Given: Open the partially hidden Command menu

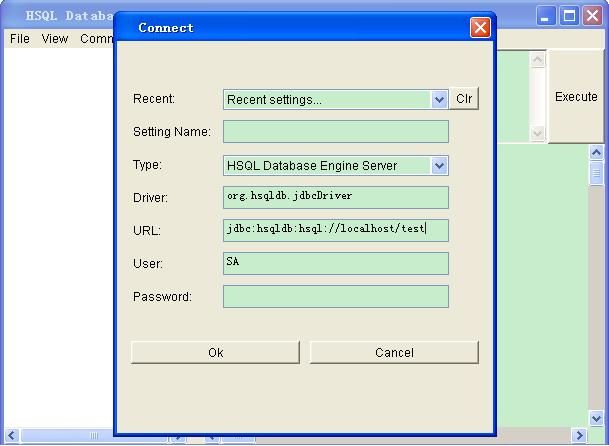Looking at the screenshot, I should 96,39.
